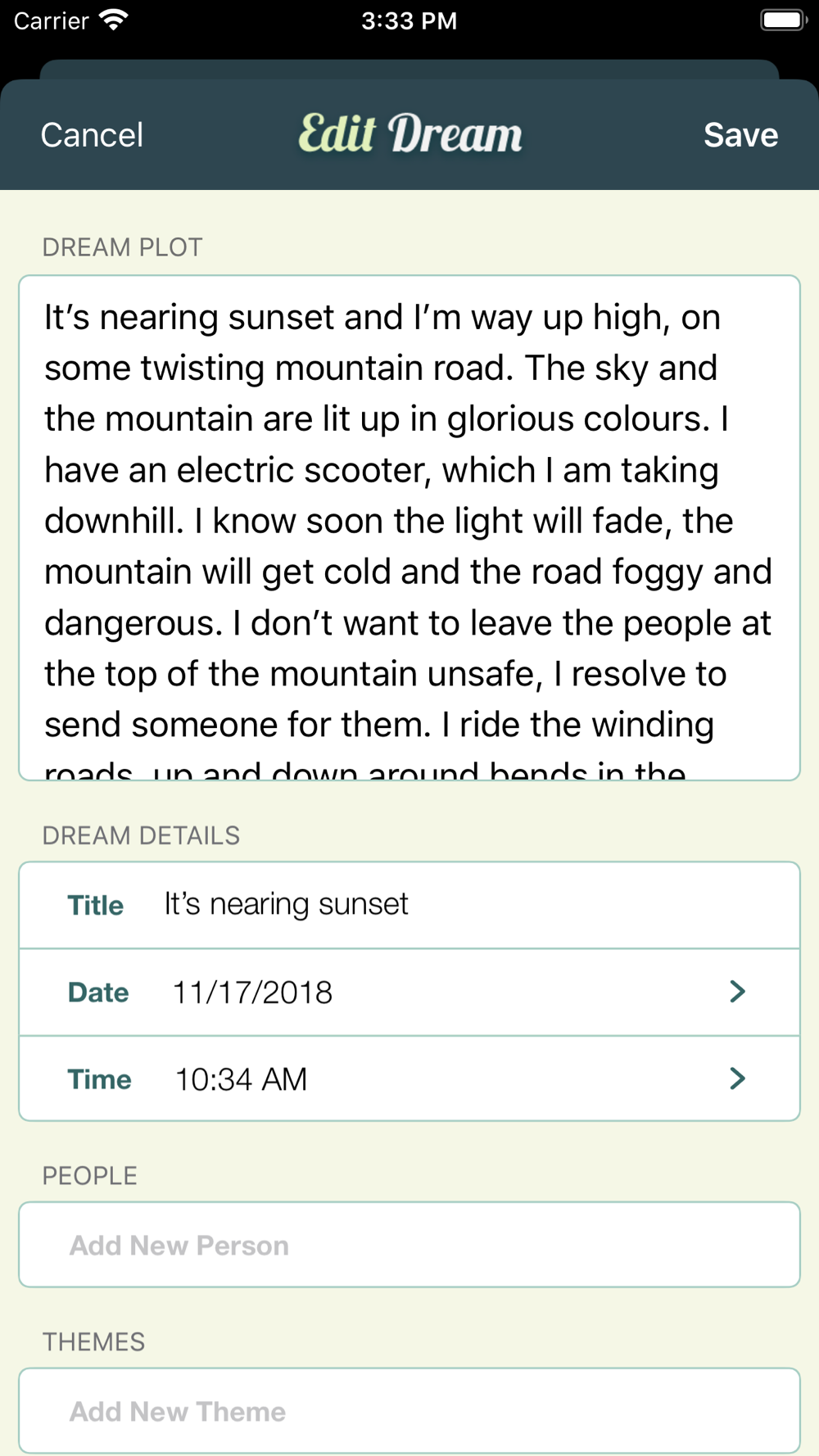819x1456 pixels.
Task: Tap the battery status icon
Action: click(784, 20)
